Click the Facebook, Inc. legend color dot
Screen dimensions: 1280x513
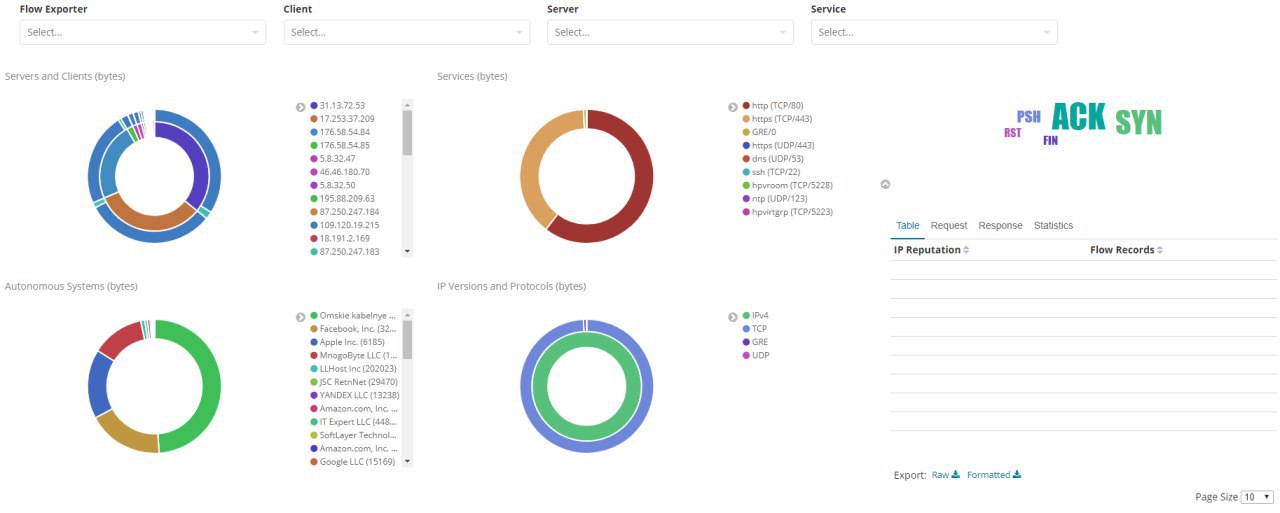pos(314,329)
